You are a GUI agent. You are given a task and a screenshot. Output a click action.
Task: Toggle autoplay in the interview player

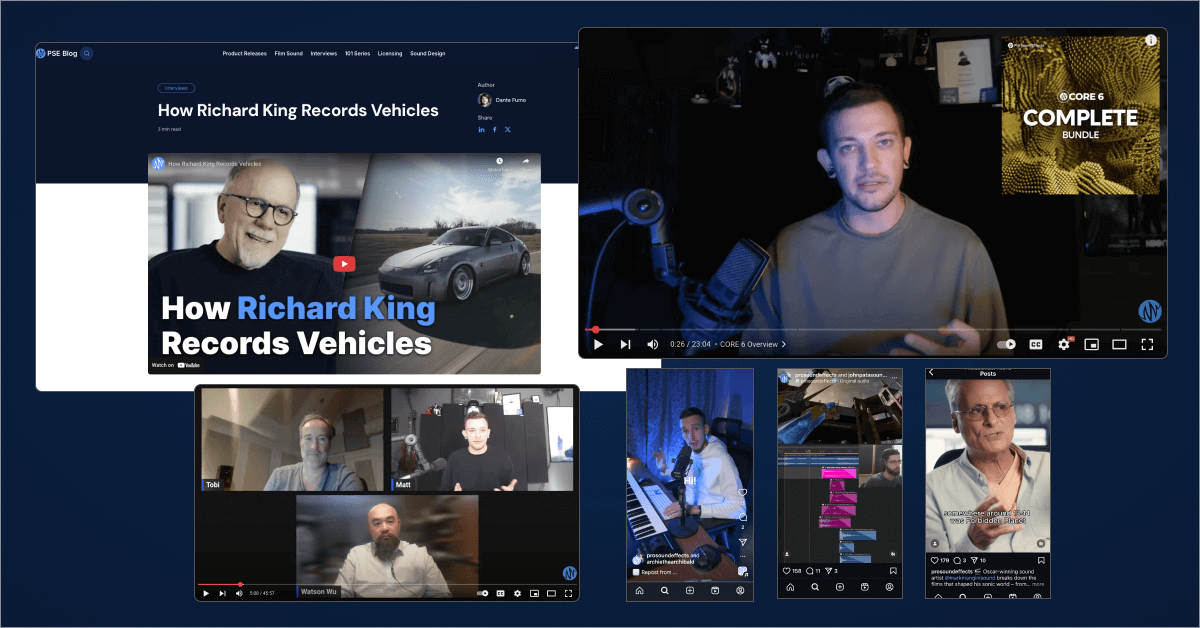tap(483, 593)
